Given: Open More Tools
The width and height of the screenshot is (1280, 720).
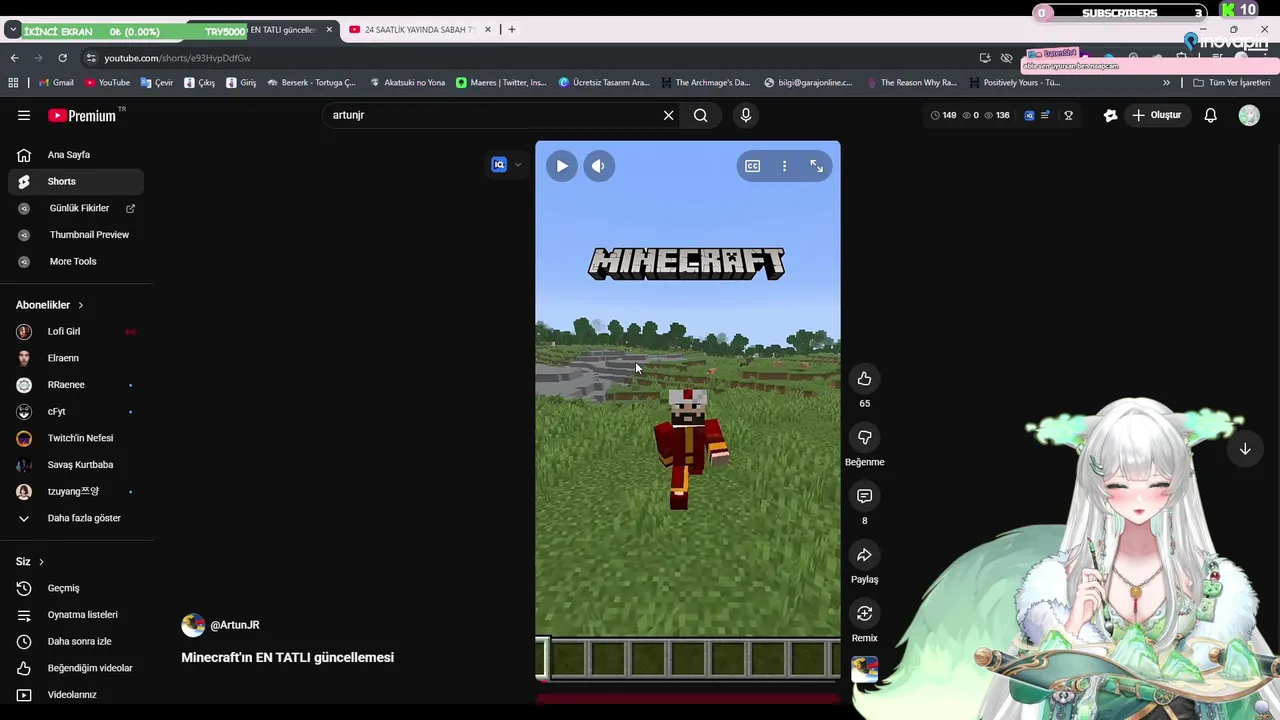Looking at the screenshot, I should coord(76,261).
